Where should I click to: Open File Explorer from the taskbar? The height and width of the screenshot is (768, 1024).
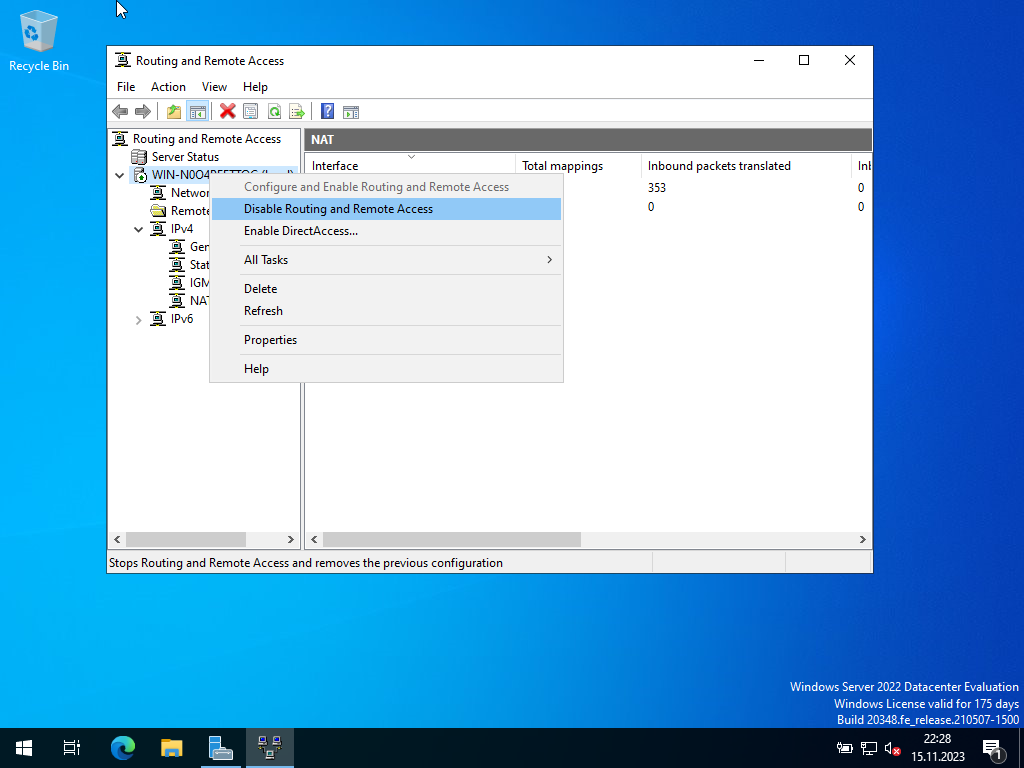point(171,748)
